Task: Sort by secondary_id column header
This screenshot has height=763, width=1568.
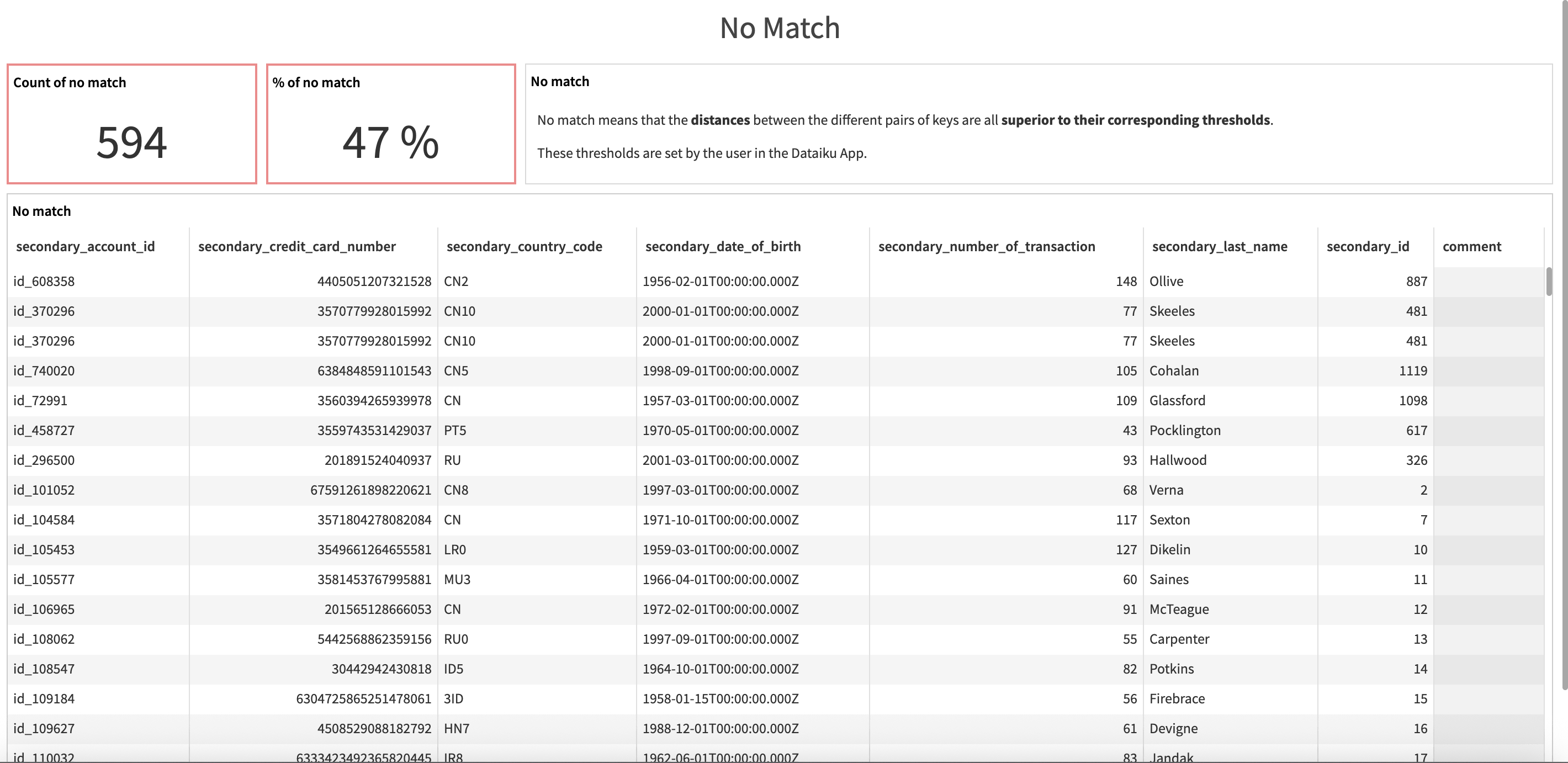Action: [1367, 246]
